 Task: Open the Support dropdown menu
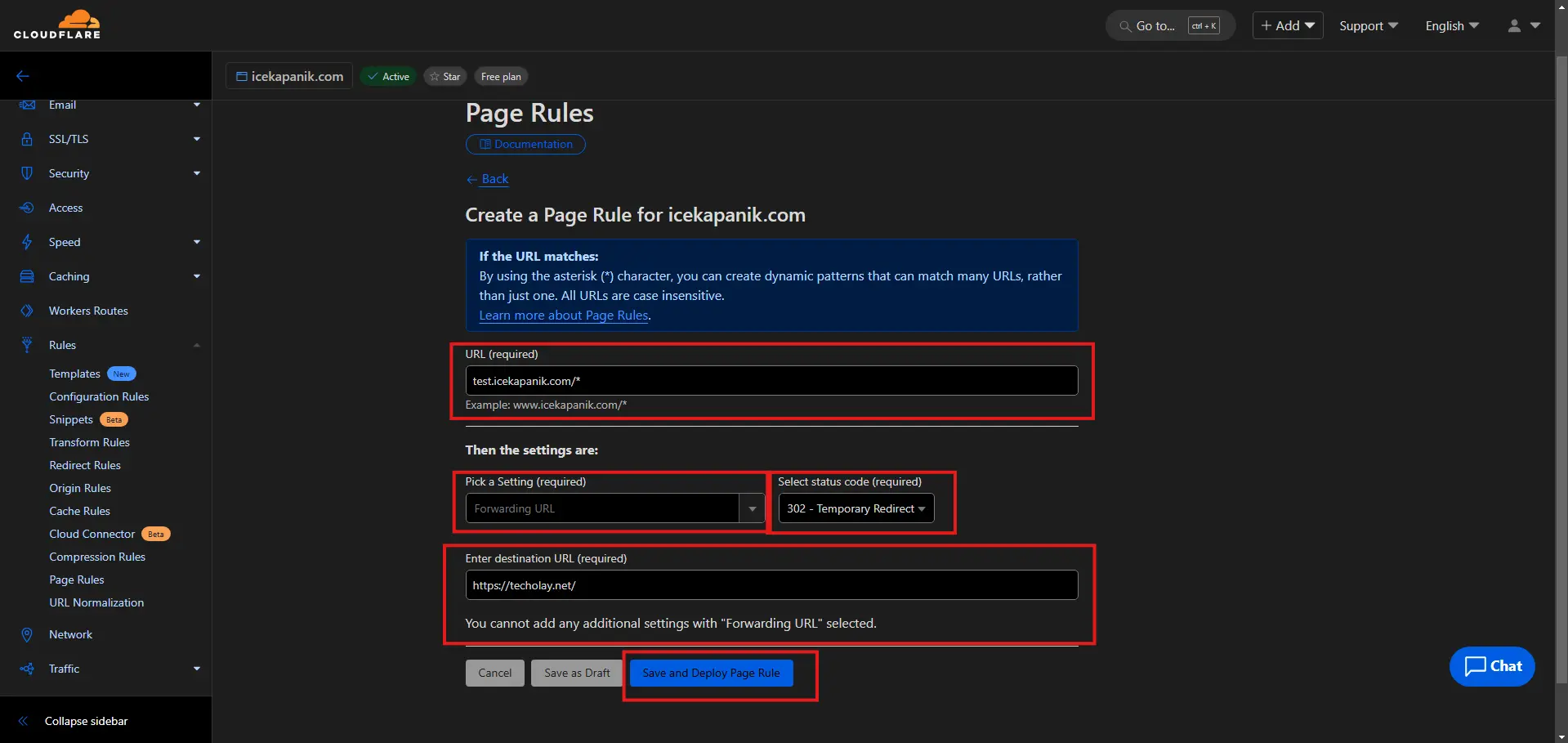click(1369, 26)
